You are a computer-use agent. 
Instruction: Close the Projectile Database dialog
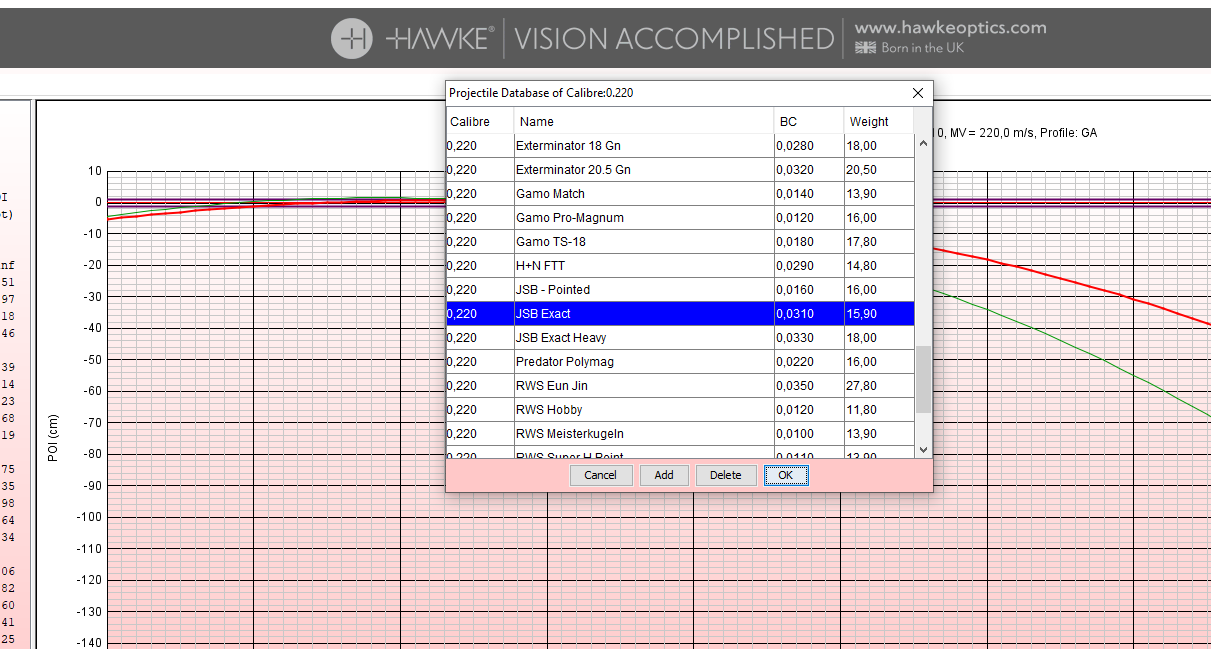(918, 93)
